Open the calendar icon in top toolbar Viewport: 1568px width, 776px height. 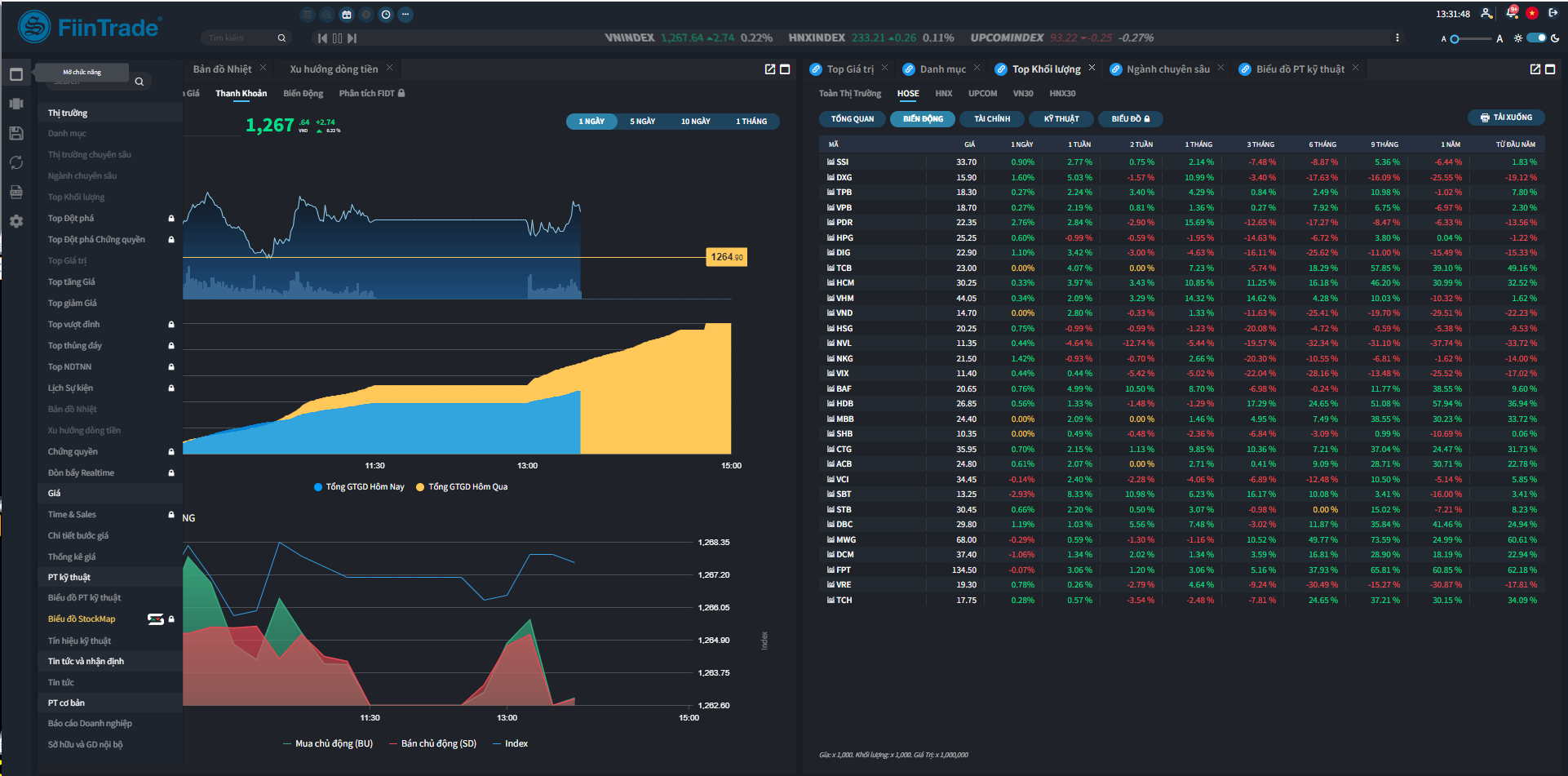[x=347, y=15]
